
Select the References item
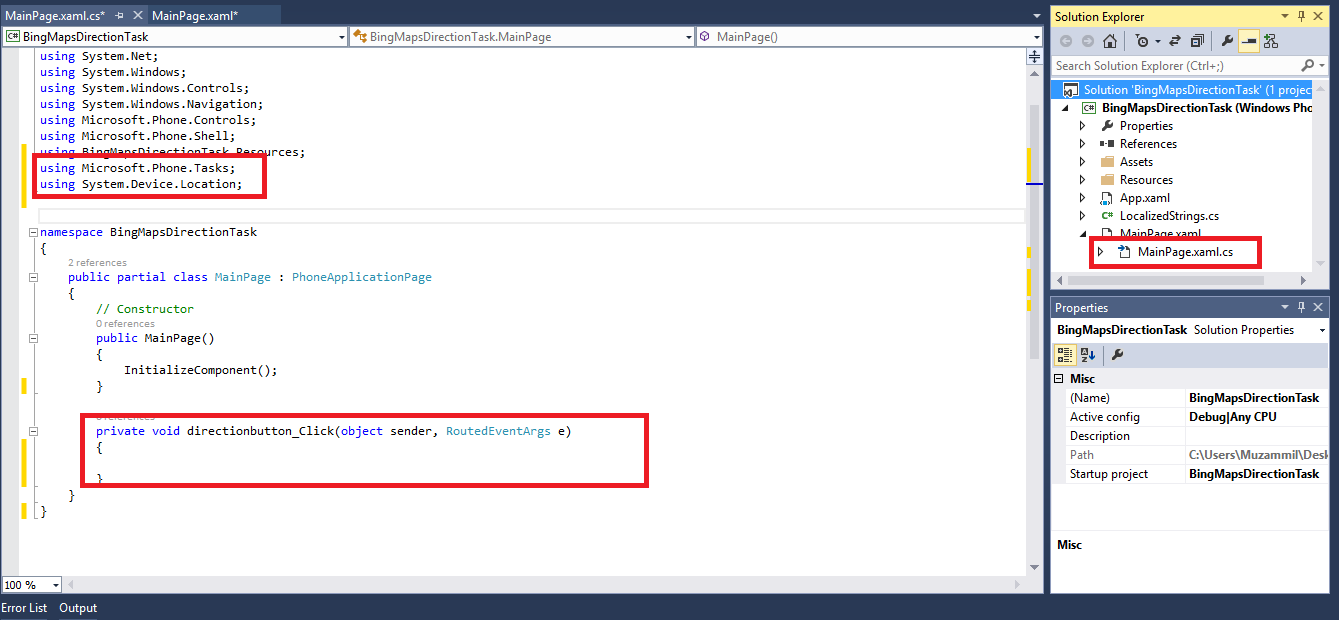click(1148, 144)
